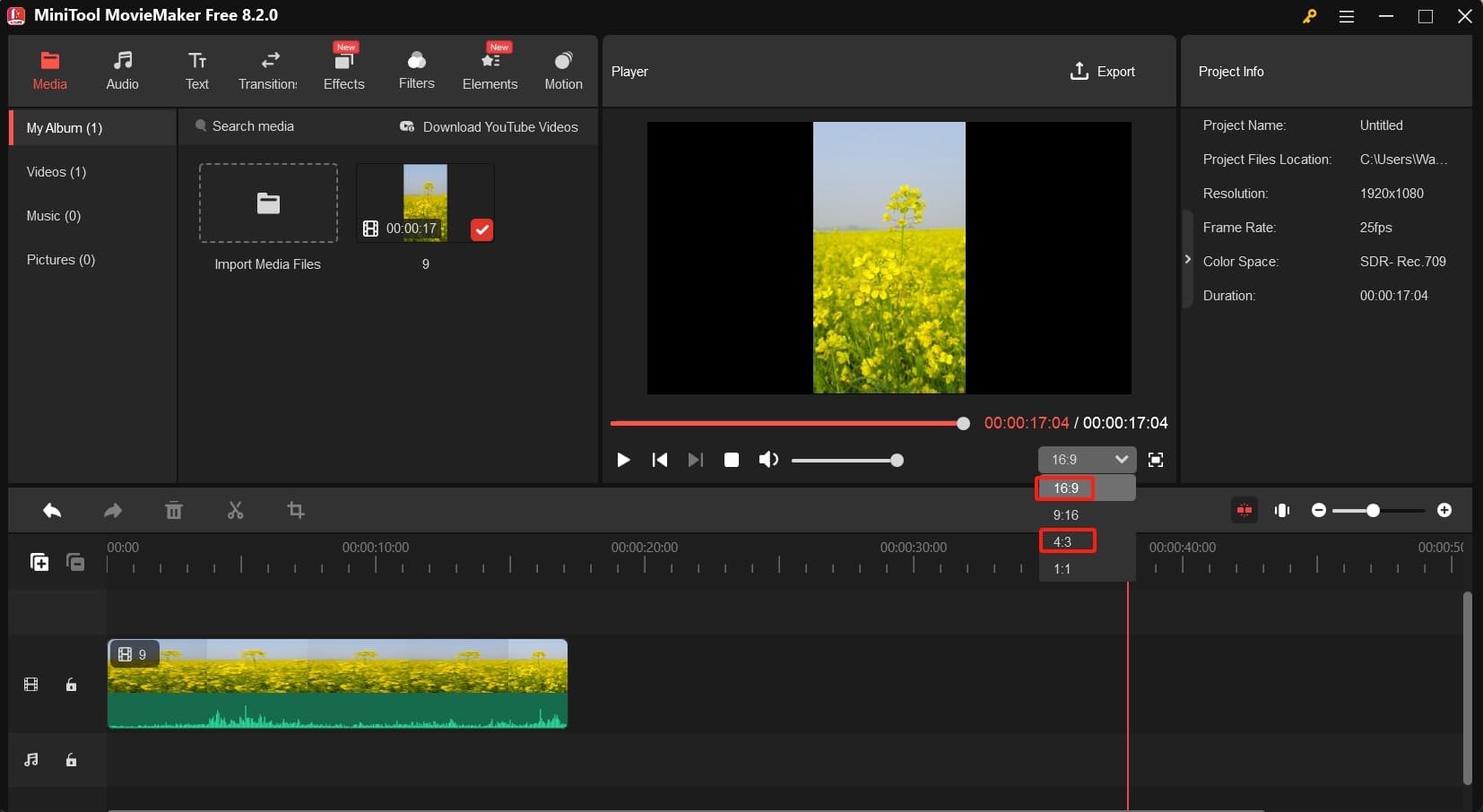The width and height of the screenshot is (1483, 812).
Task: Open the Elements tab
Action: point(490,71)
